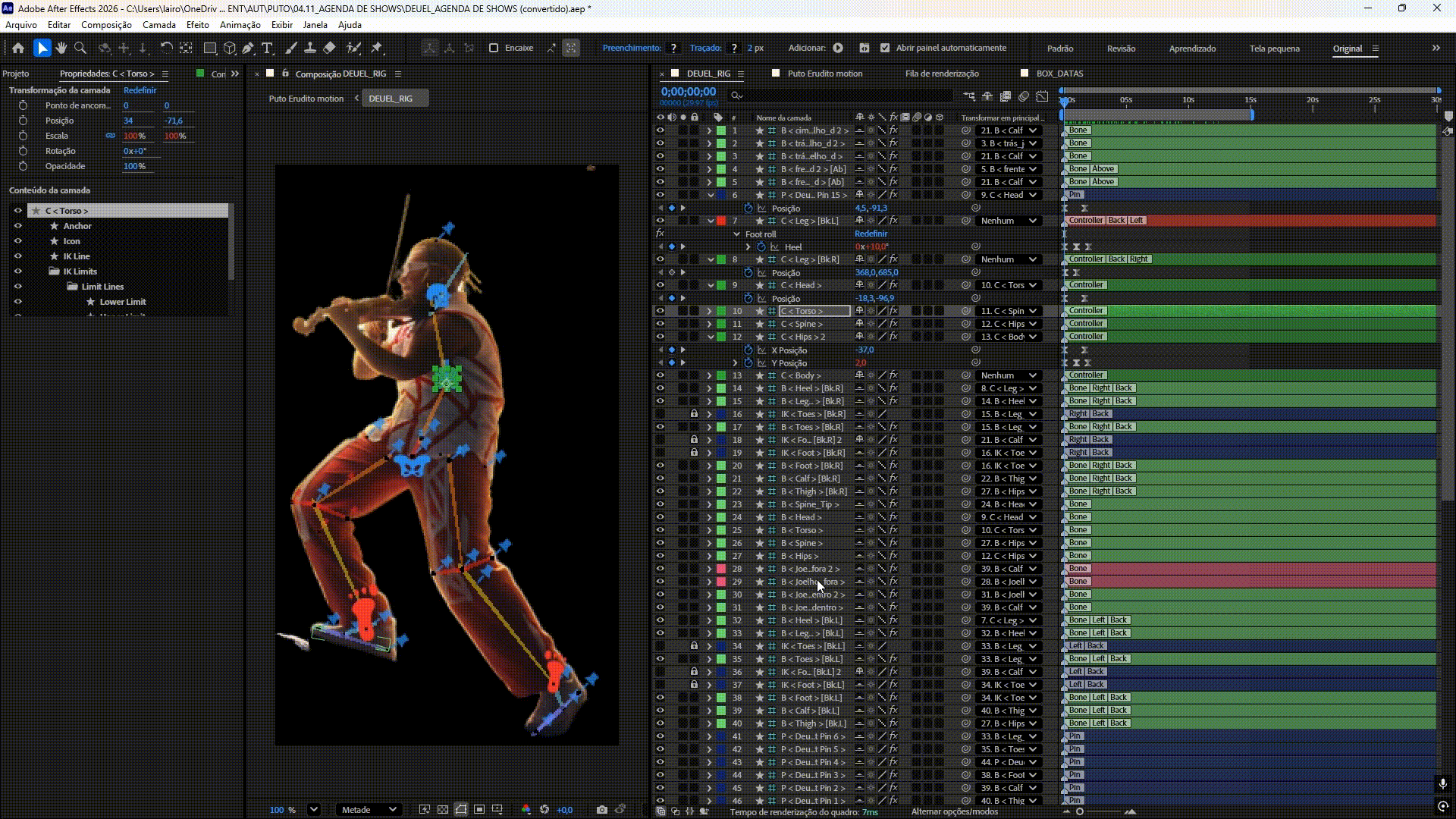
Task: Select the Hand tool
Action: click(x=61, y=48)
